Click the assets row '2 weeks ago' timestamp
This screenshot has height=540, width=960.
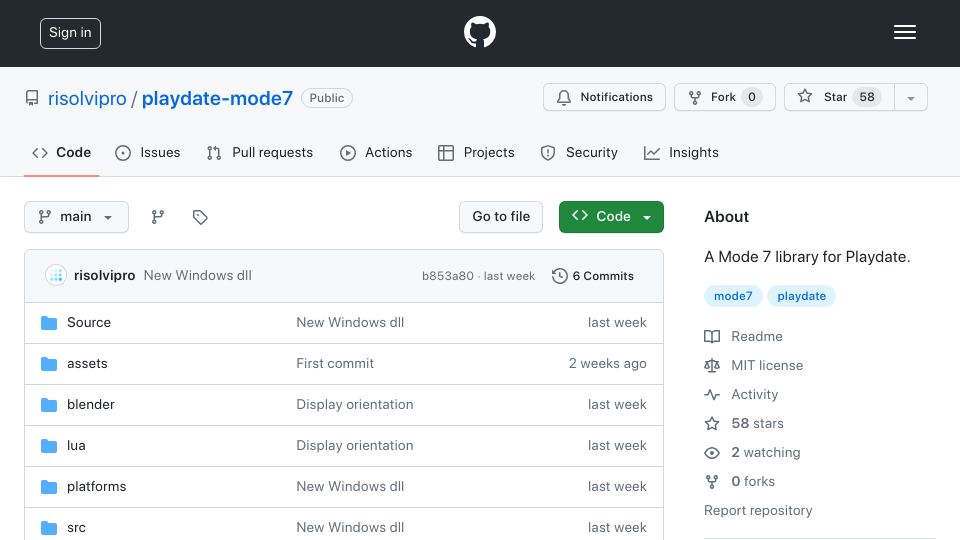point(607,364)
